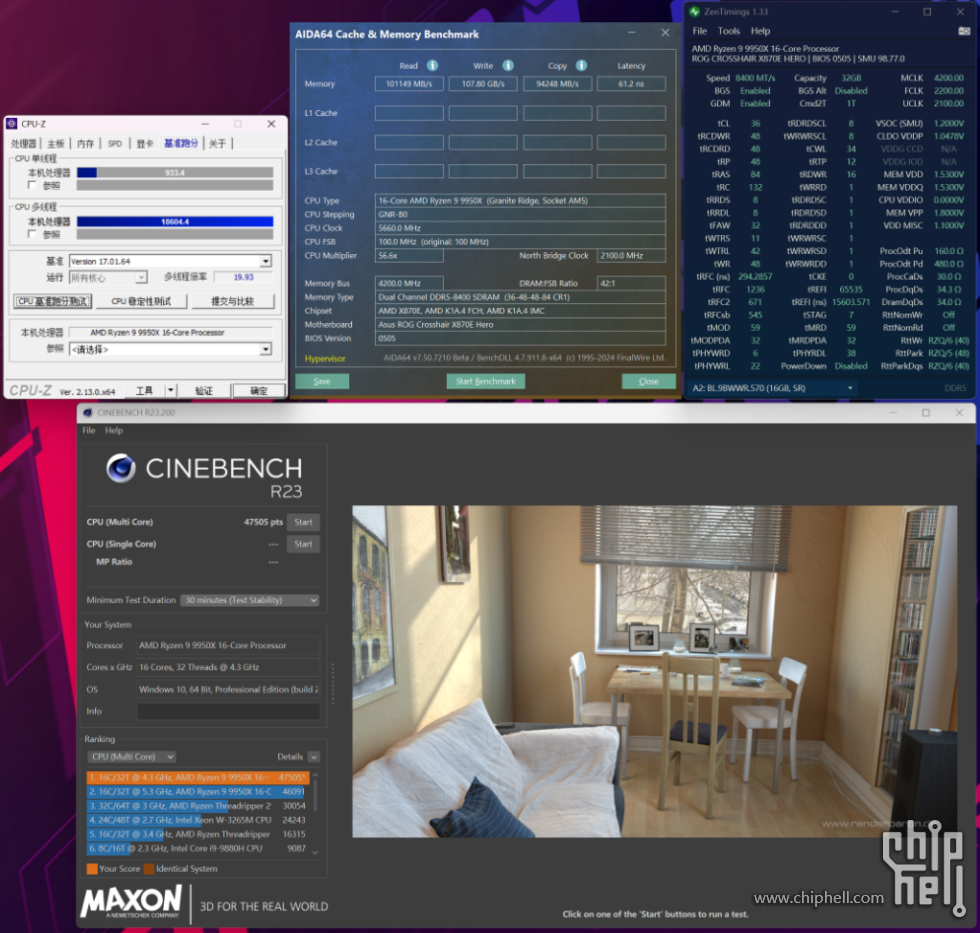Viewport: 980px width, 933px height.
Task: Start the CPU (Multi Core) Cinebench test
Action: 303,522
